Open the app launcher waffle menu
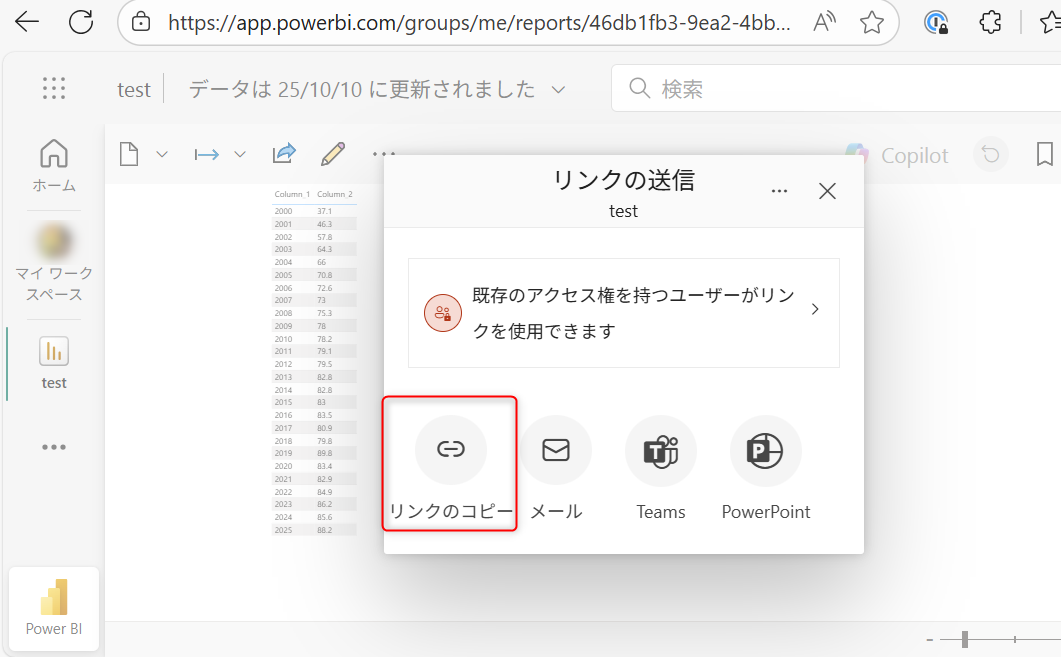 tap(54, 88)
